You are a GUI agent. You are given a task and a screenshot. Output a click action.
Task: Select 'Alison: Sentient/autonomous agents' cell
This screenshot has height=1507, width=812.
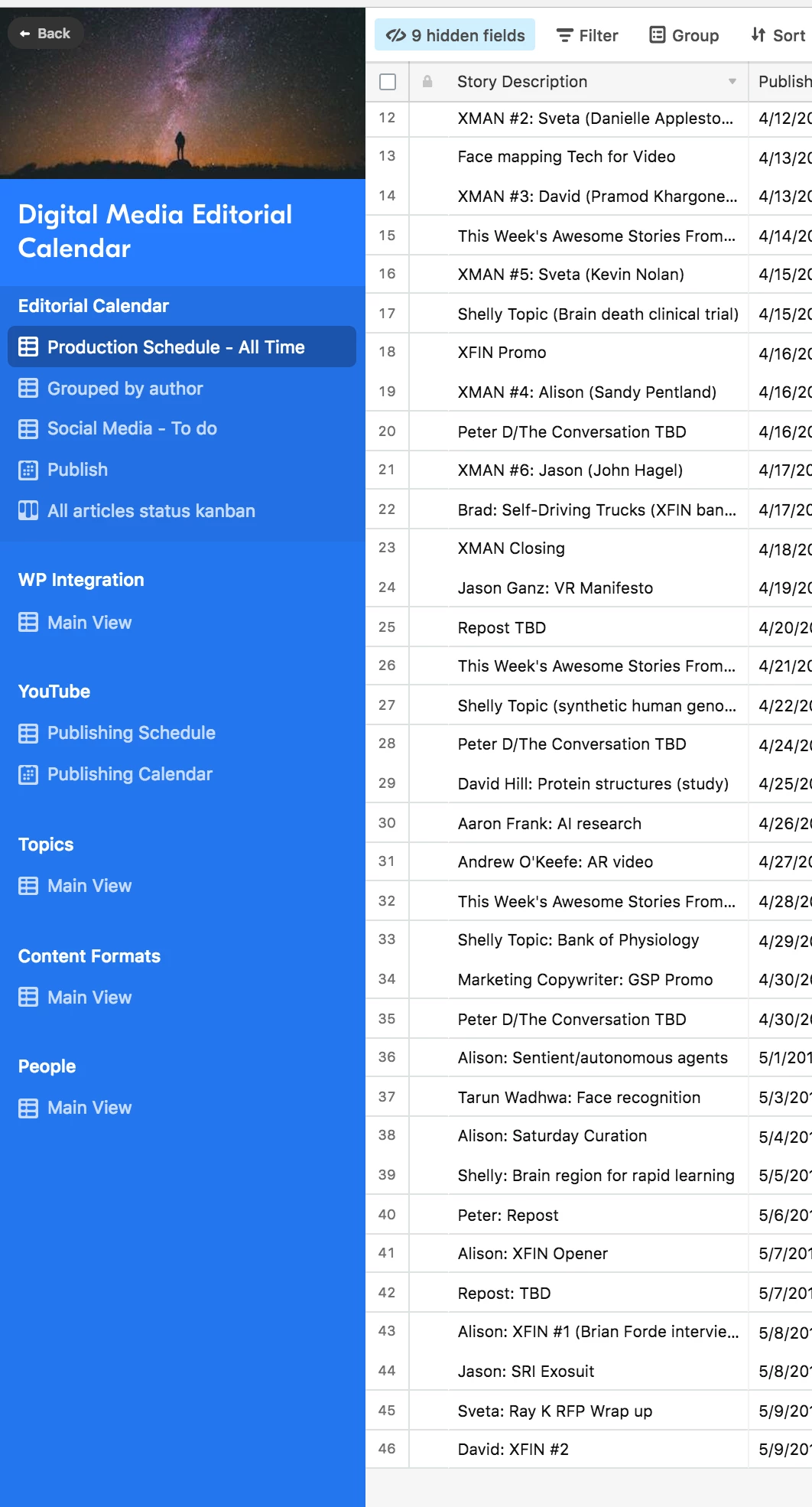point(598,1058)
